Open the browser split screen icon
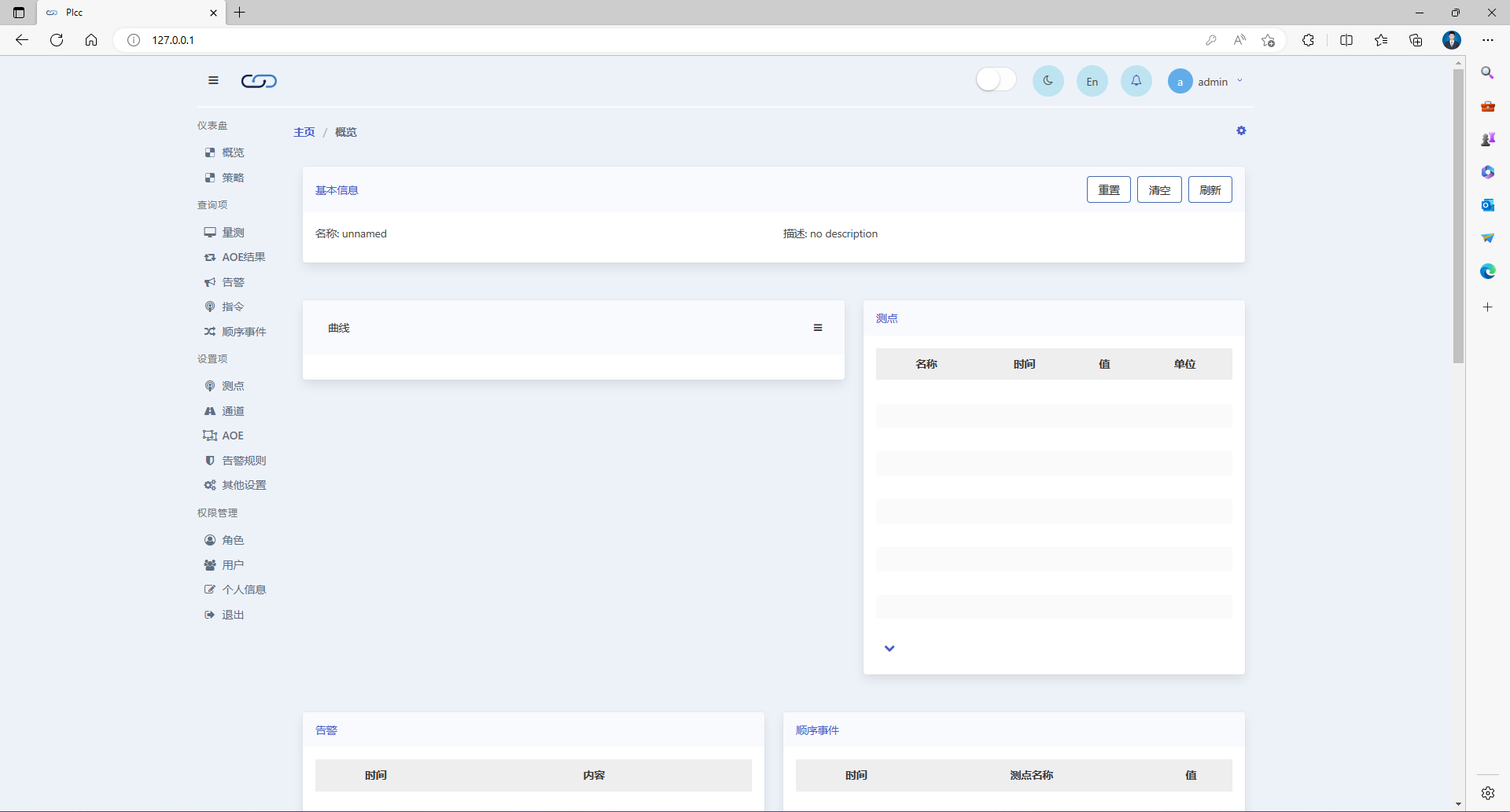Viewport: 1510px width, 812px height. point(1346,40)
